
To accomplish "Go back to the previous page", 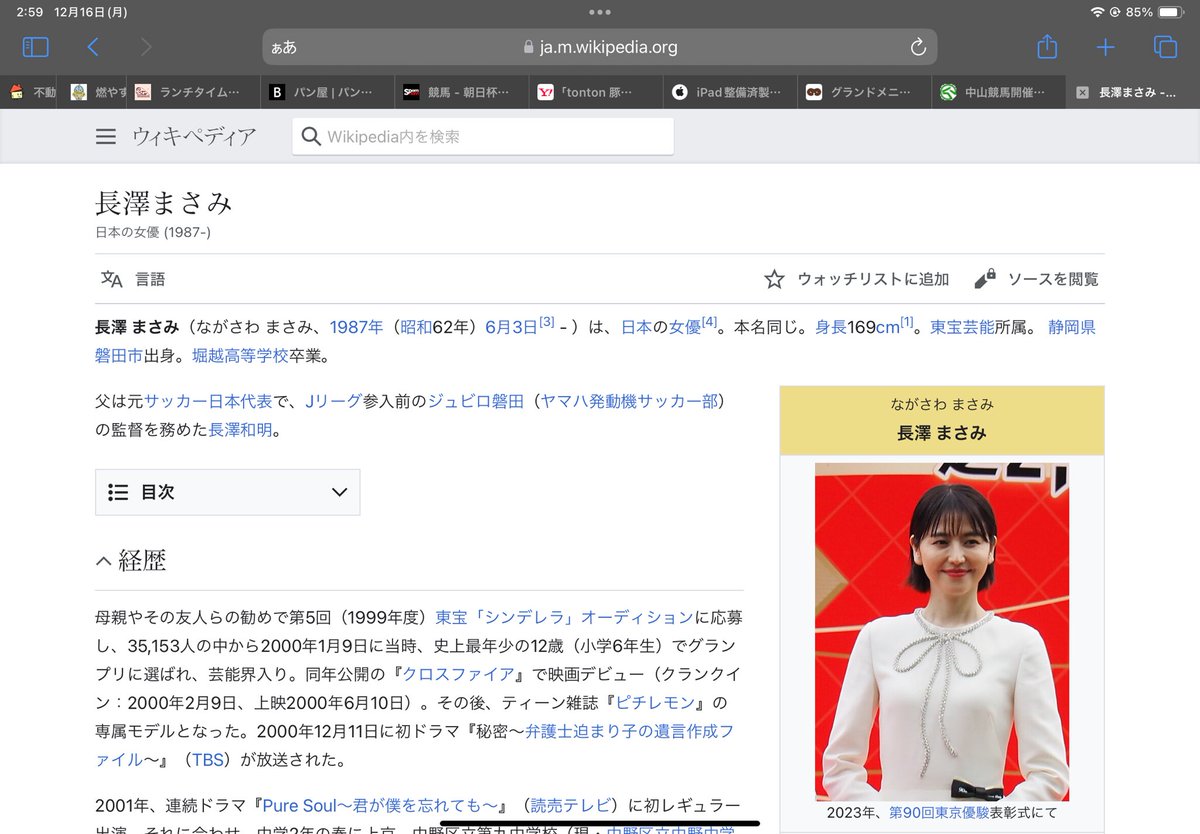I will 93,47.
